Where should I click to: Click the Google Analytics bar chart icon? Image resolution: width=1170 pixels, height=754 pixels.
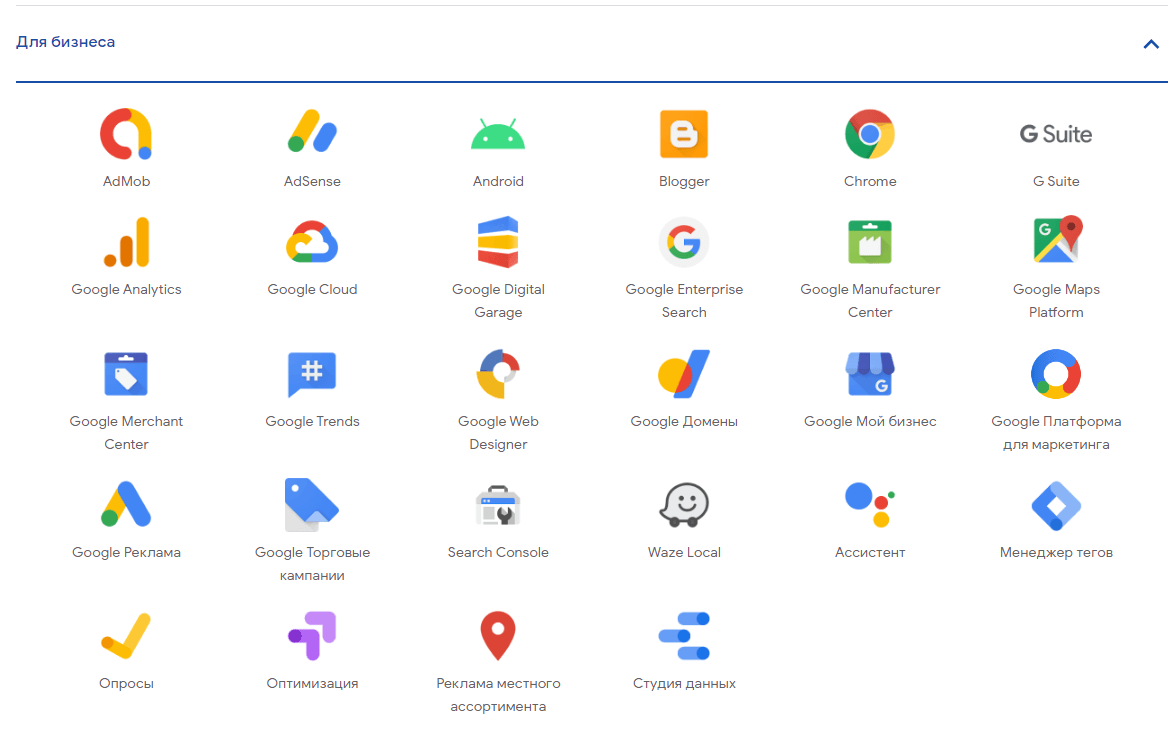(x=126, y=243)
